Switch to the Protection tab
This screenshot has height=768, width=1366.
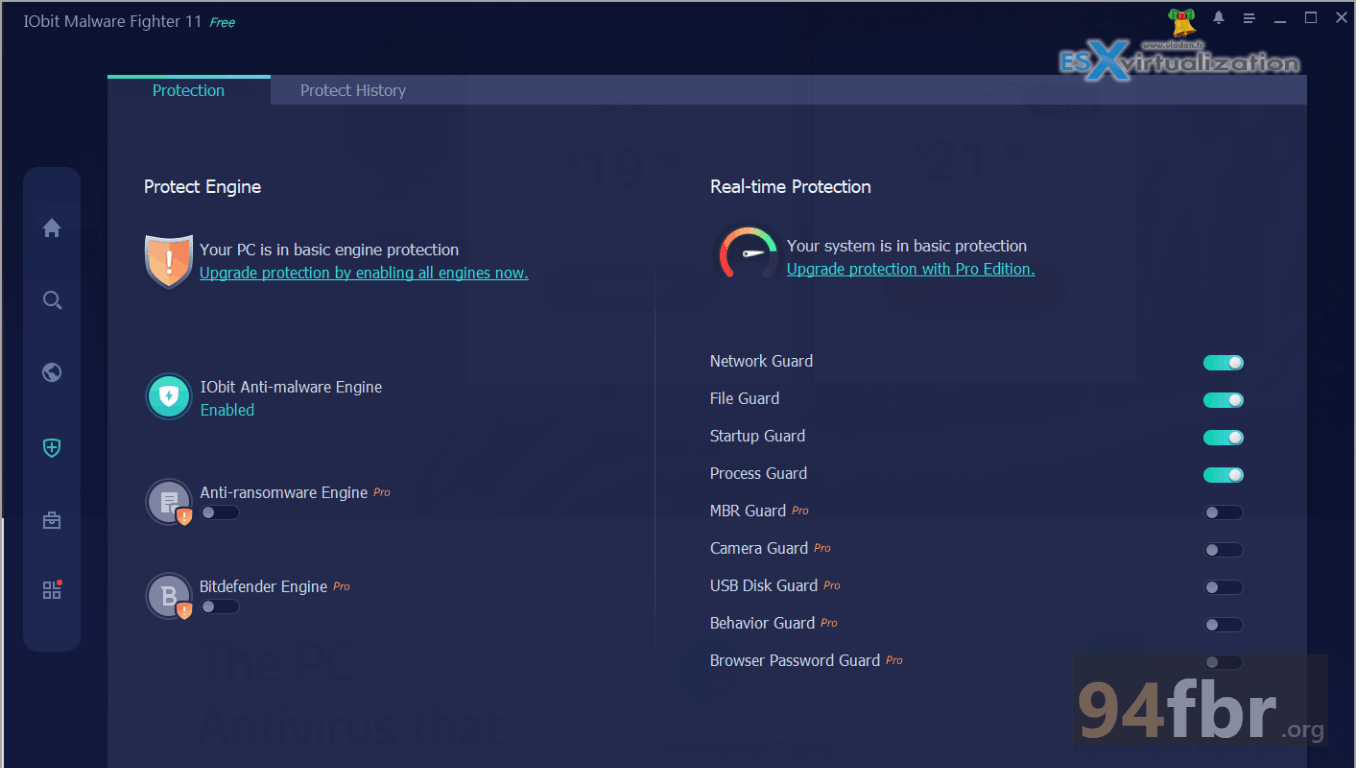point(188,90)
